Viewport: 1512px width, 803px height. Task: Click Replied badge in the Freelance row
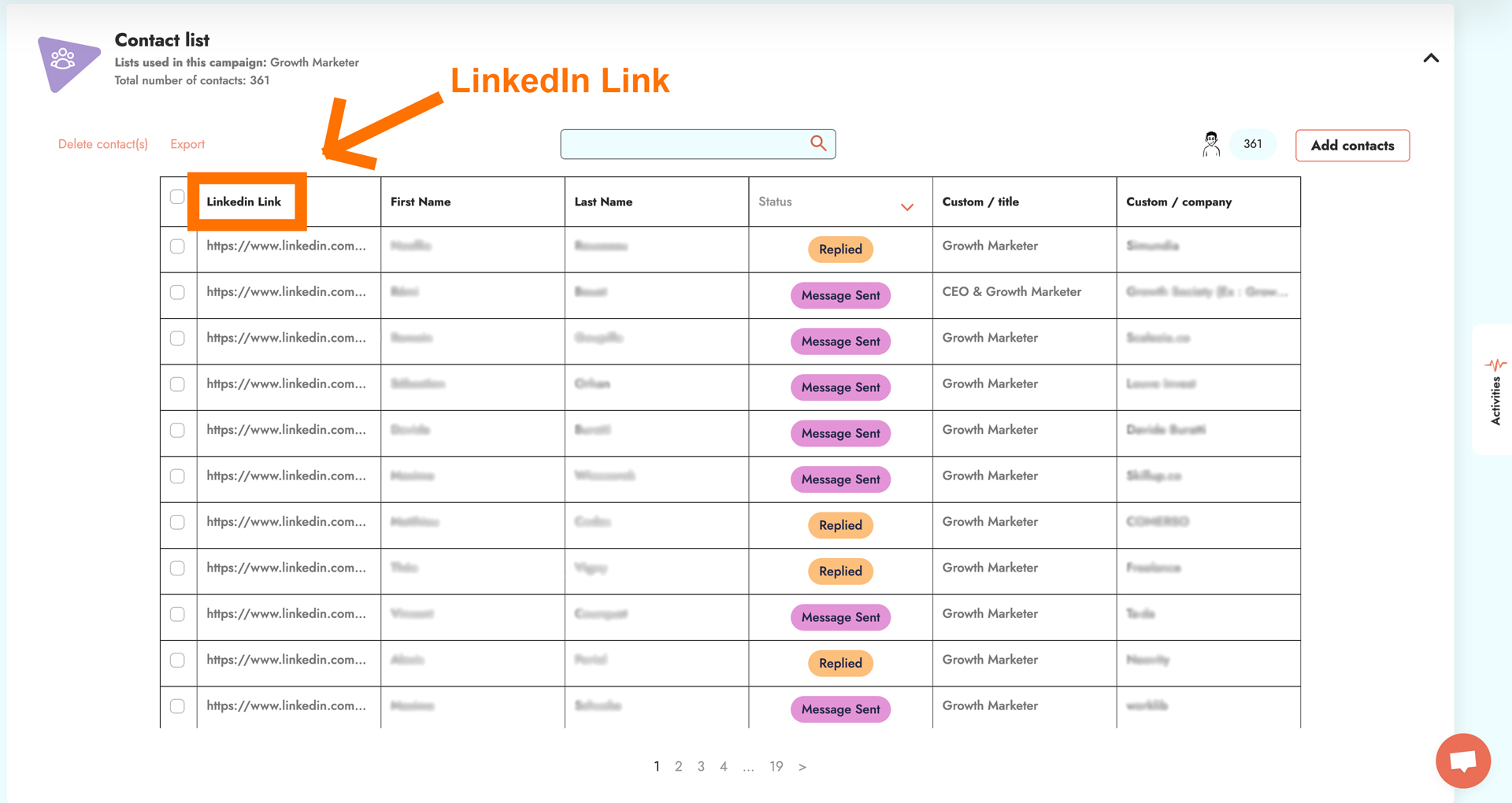[840, 572]
